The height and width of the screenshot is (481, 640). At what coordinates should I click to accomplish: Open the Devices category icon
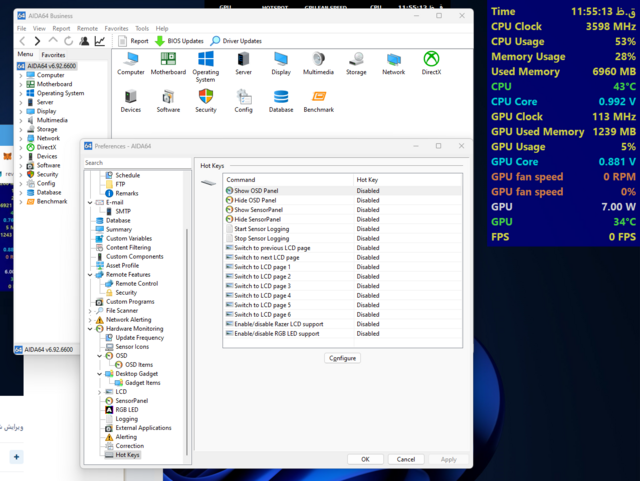click(131, 101)
